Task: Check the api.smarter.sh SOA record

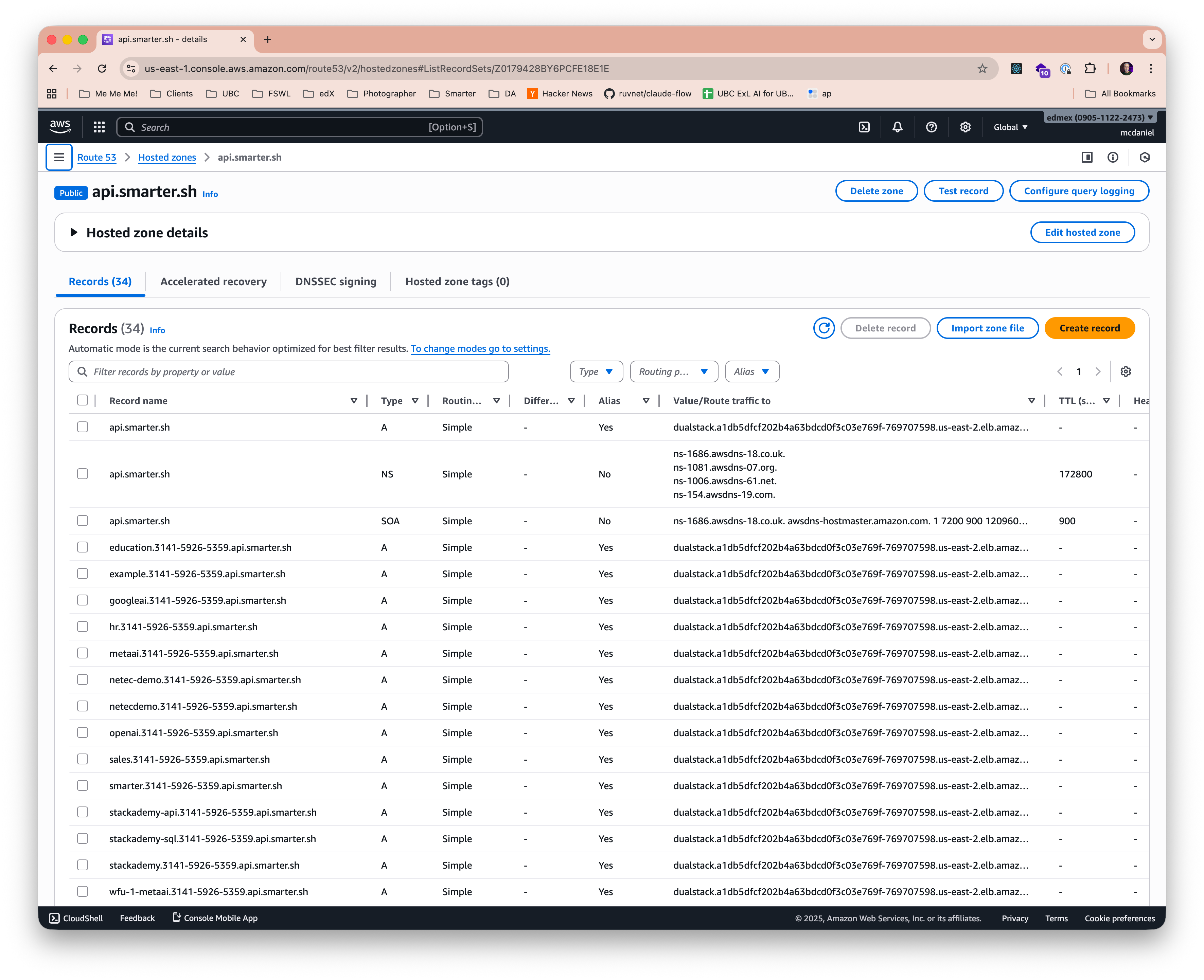Action: click(x=83, y=521)
